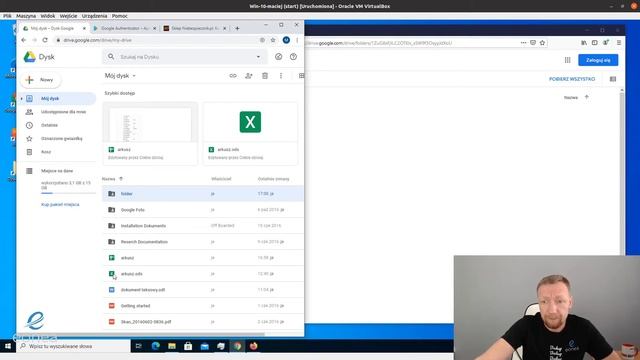This screenshot has width=640, height=360.
Task: Switch to the third Chrome tab (Sklep)
Action: pyautogui.click(x=194, y=28)
